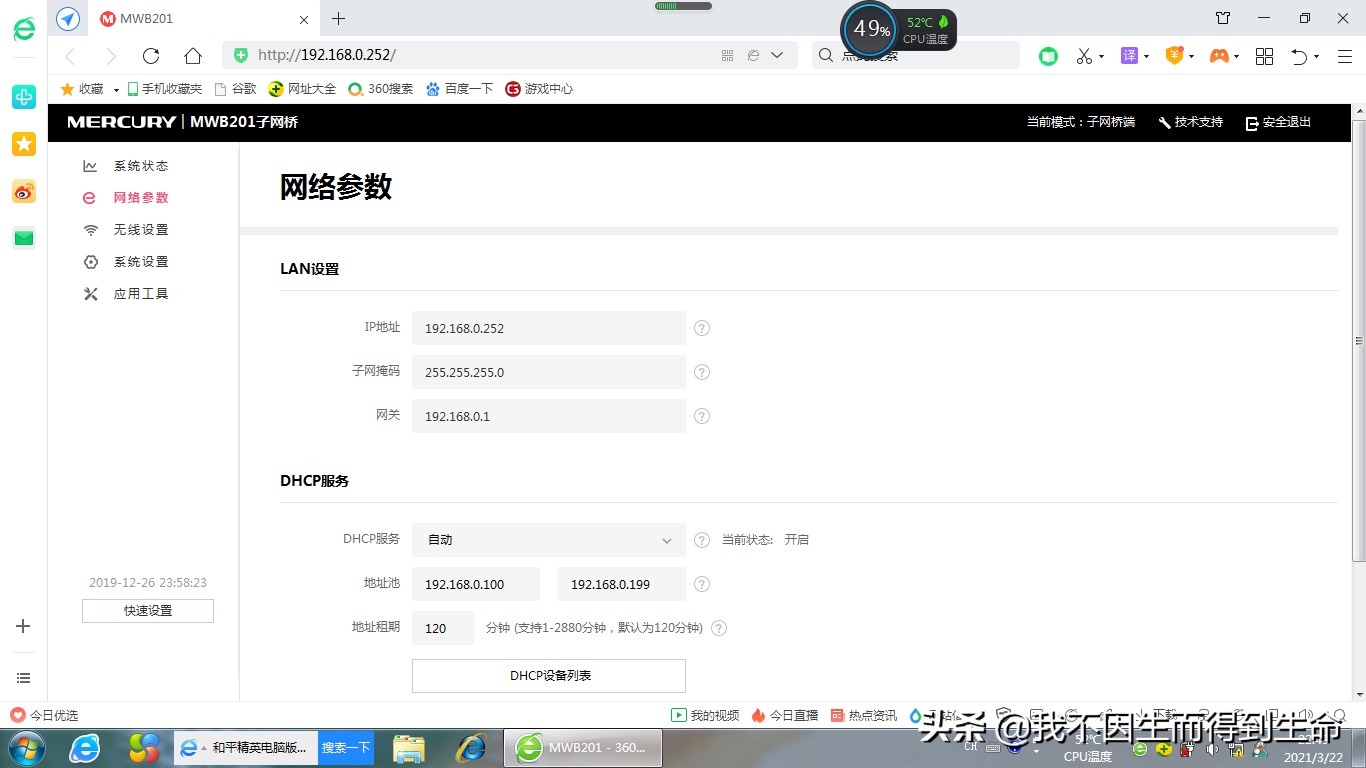Select the 系统状态 chart icon in sidebar

pos(92,165)
